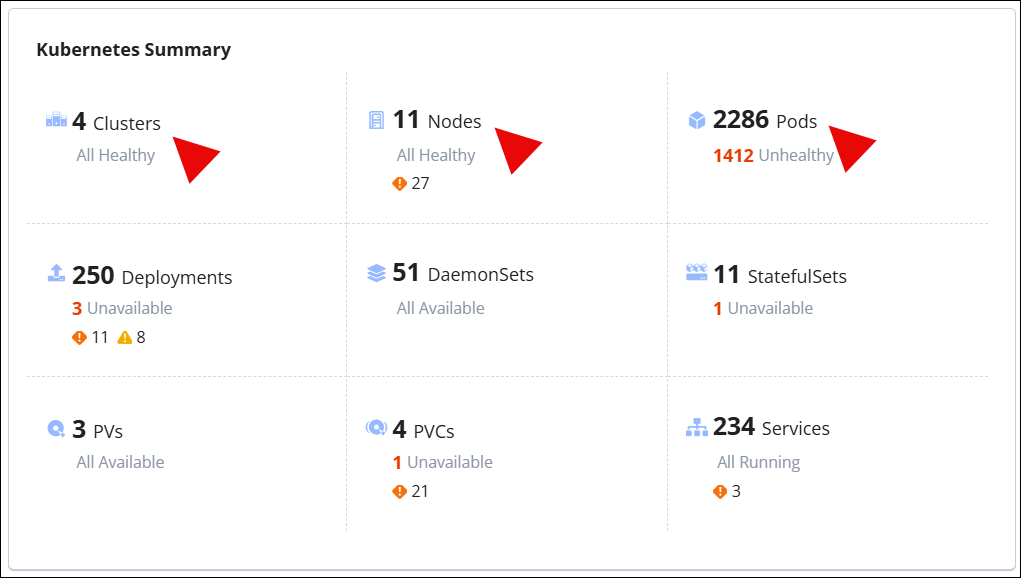Click the Clusters icon

tap(56, 121)
